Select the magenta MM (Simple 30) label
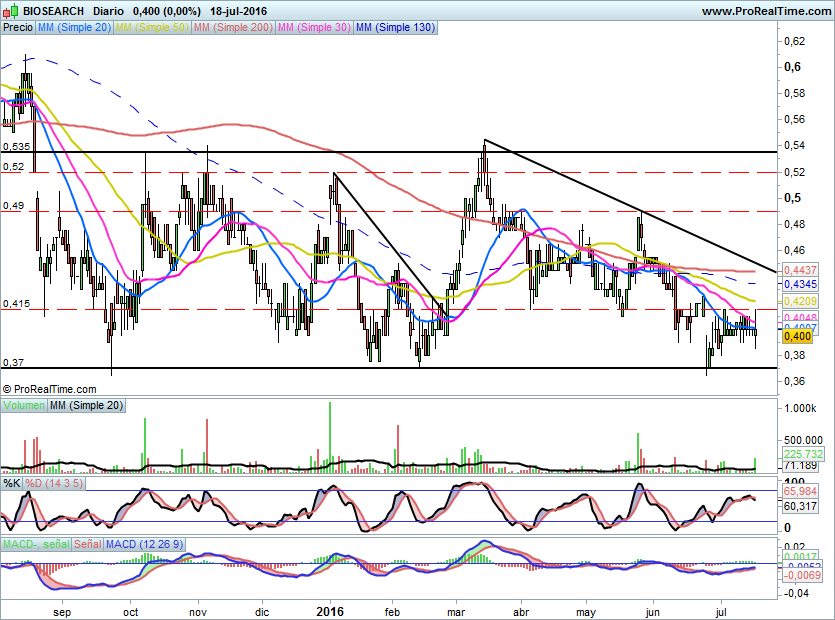The width and height of the screenshot is (835, 620). pyautogui.click(x=313, y=28)
